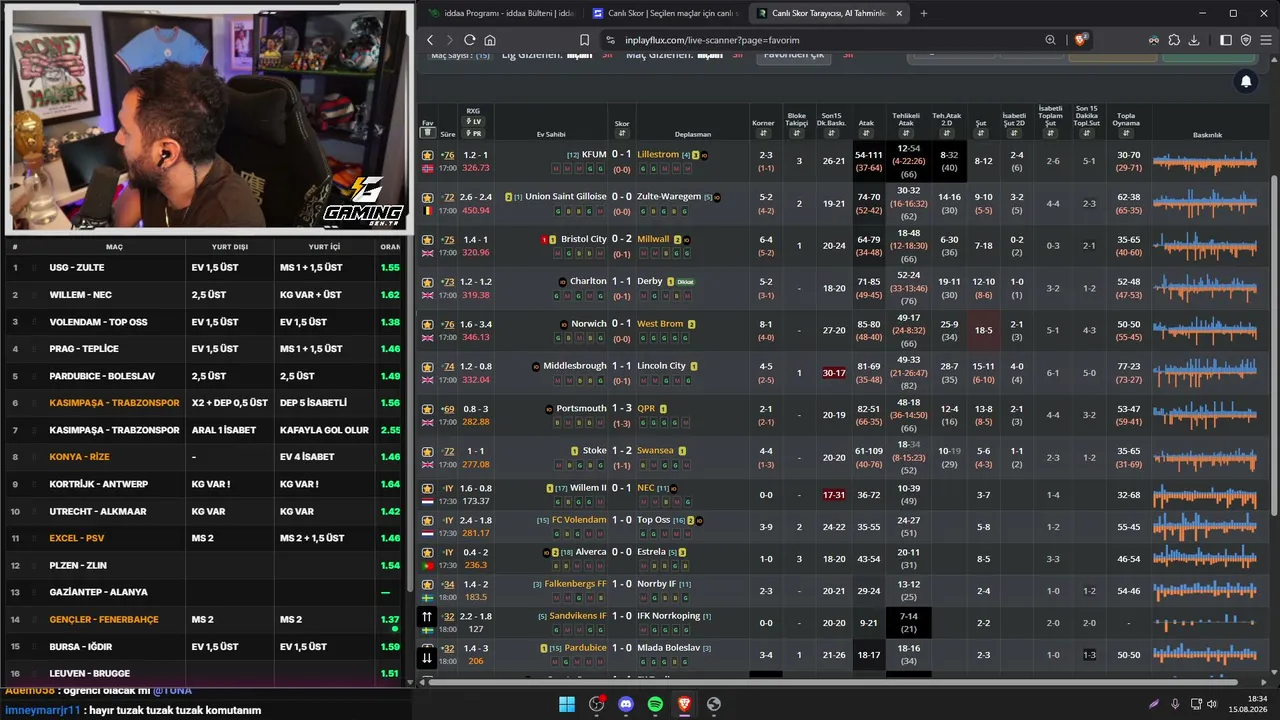The width and height of the screenshot is (1280, 720).
Task: Open the notification bell on the page
Action: click(x=1246, y=82)
